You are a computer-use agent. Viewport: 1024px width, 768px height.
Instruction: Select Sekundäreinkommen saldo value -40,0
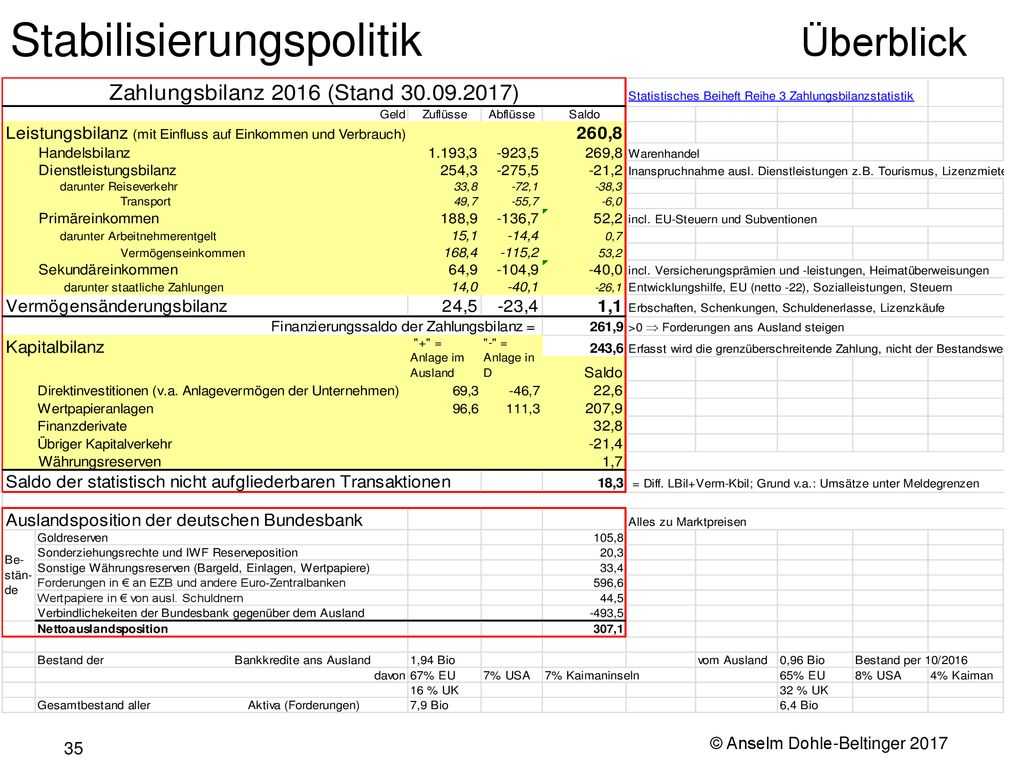tap(605, 270)
